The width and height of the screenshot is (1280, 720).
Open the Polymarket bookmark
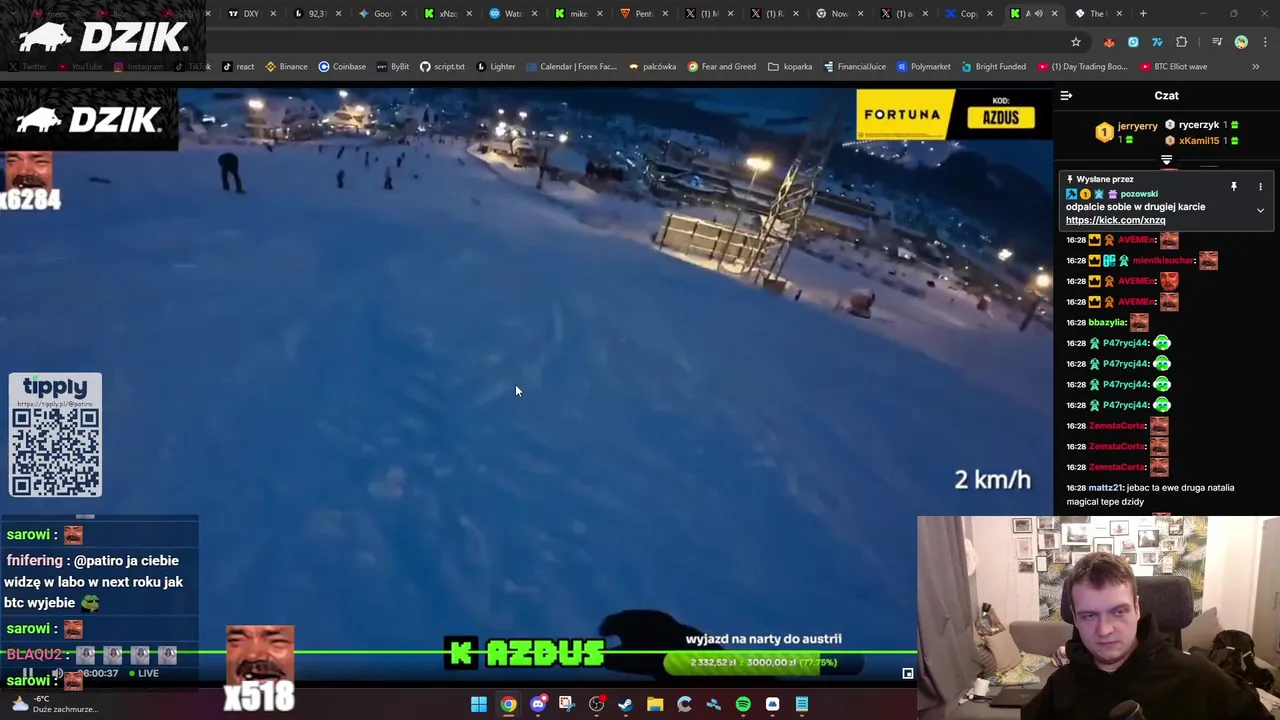click(x=924, y=67)
